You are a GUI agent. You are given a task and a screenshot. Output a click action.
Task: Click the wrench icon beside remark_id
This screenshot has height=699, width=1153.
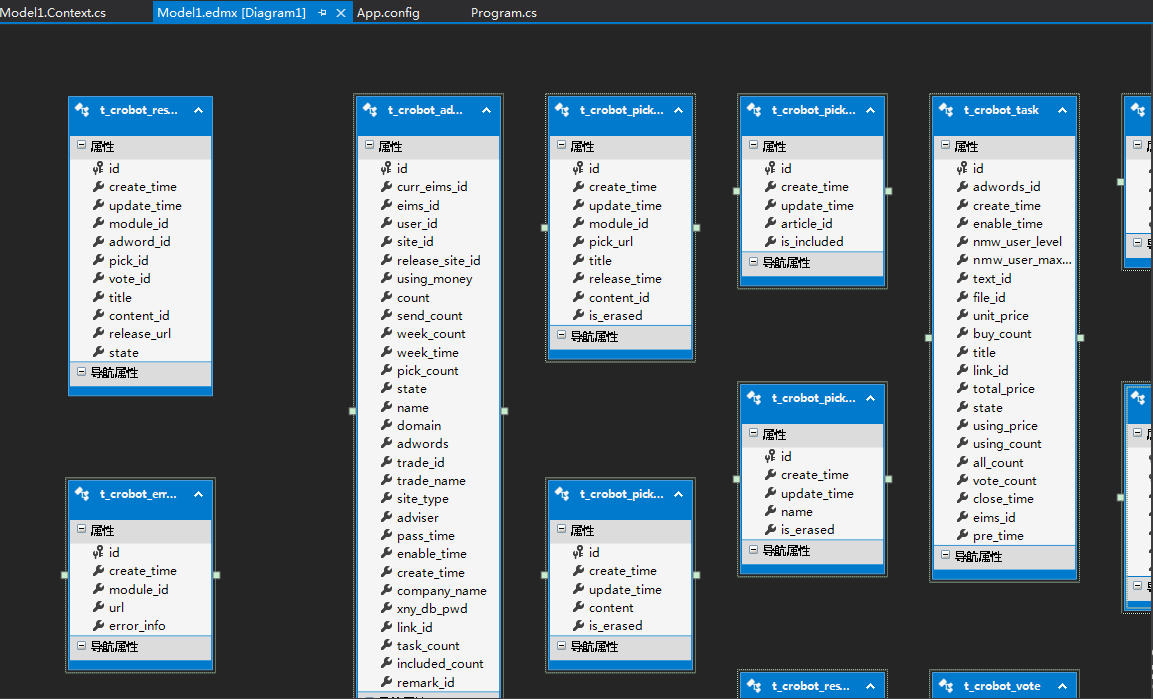coord(386,682)
